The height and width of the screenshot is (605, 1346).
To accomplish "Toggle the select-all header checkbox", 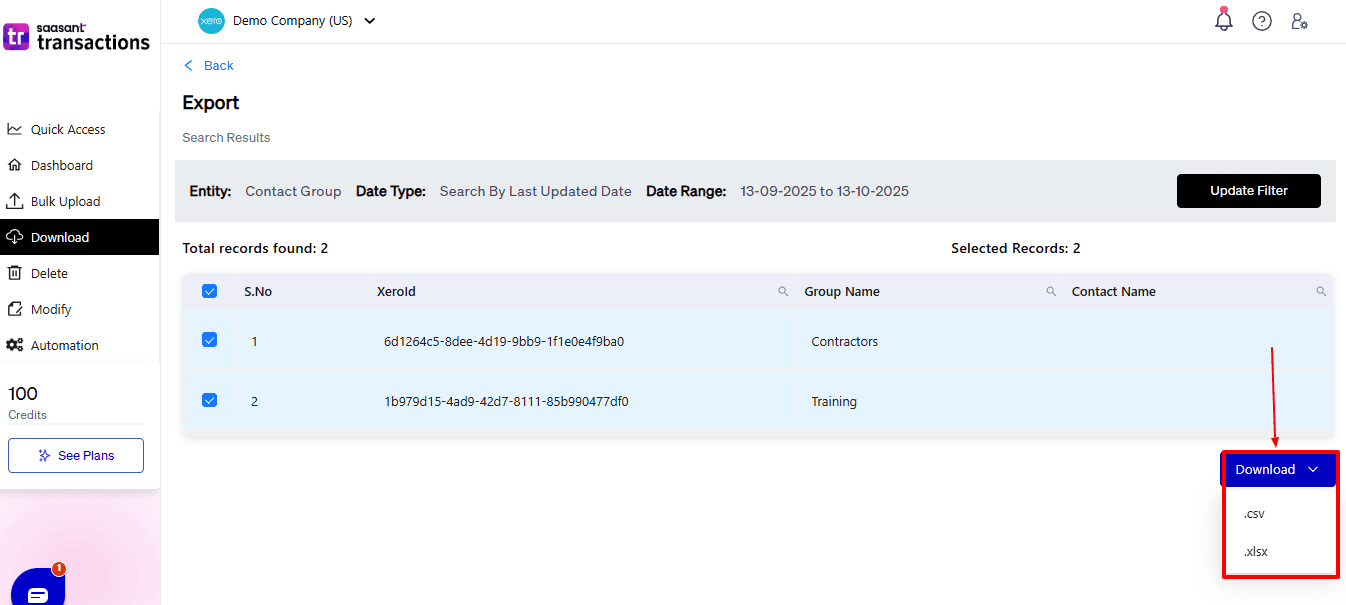I will point(209,291).
